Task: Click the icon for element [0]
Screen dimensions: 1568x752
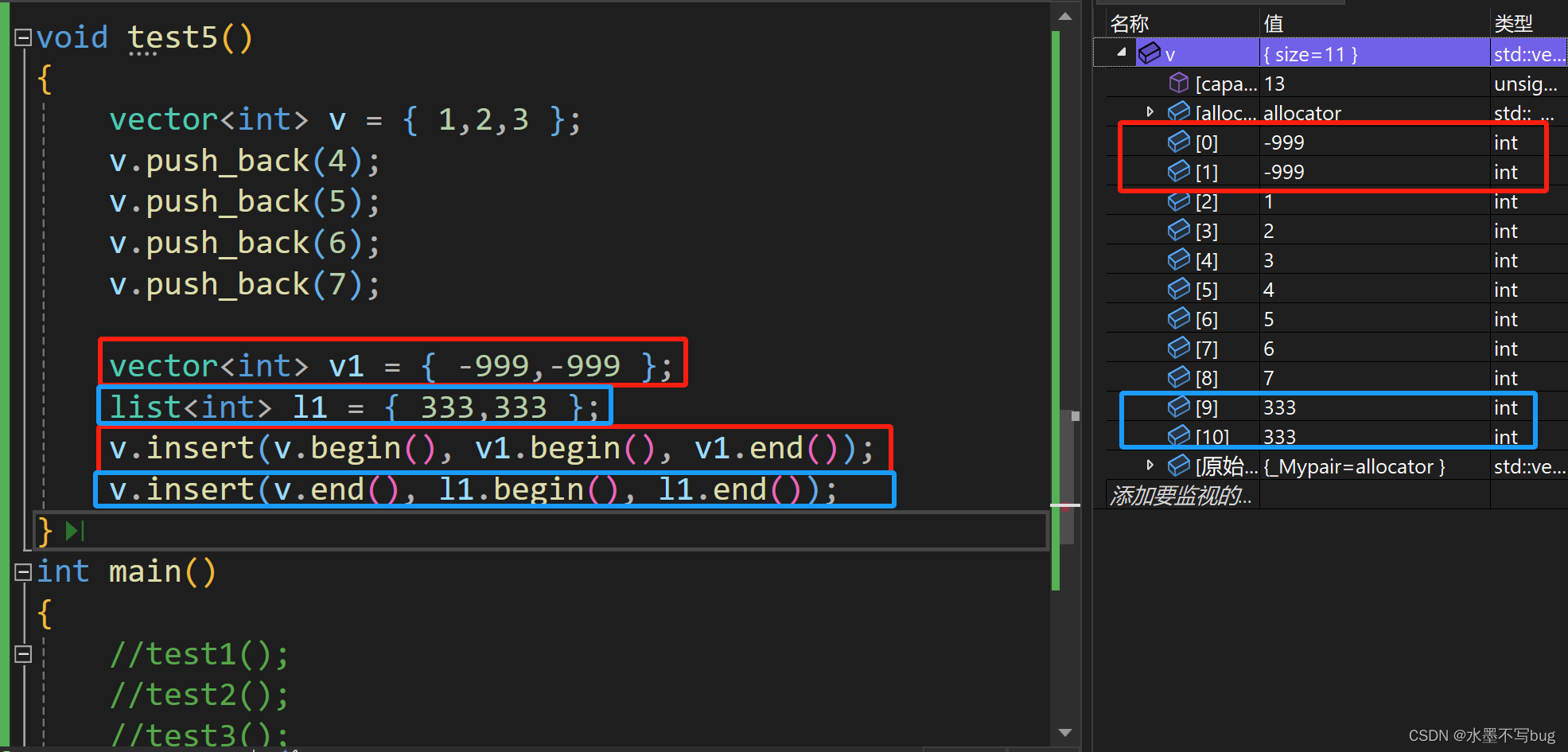Action: coord(1178,142)
